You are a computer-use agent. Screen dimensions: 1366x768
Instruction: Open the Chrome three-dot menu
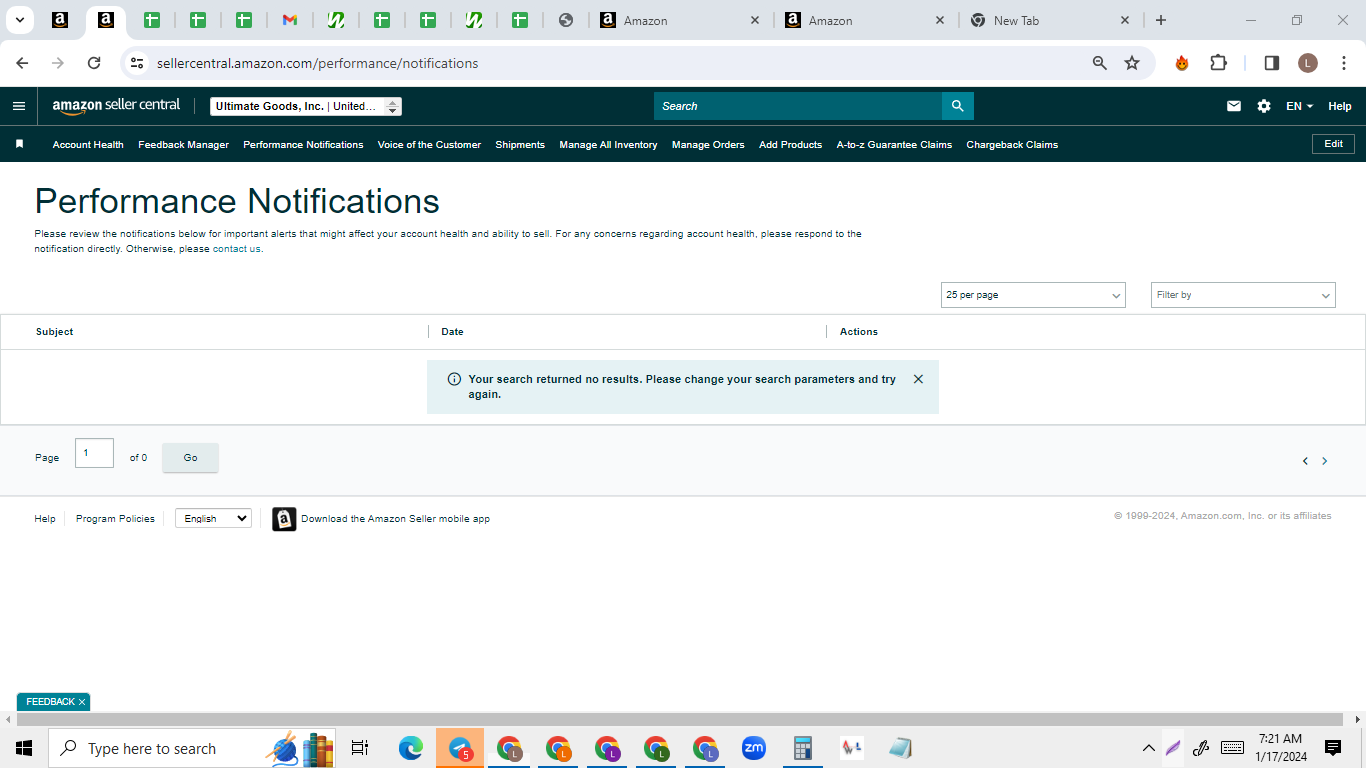tap(1344, 63)
